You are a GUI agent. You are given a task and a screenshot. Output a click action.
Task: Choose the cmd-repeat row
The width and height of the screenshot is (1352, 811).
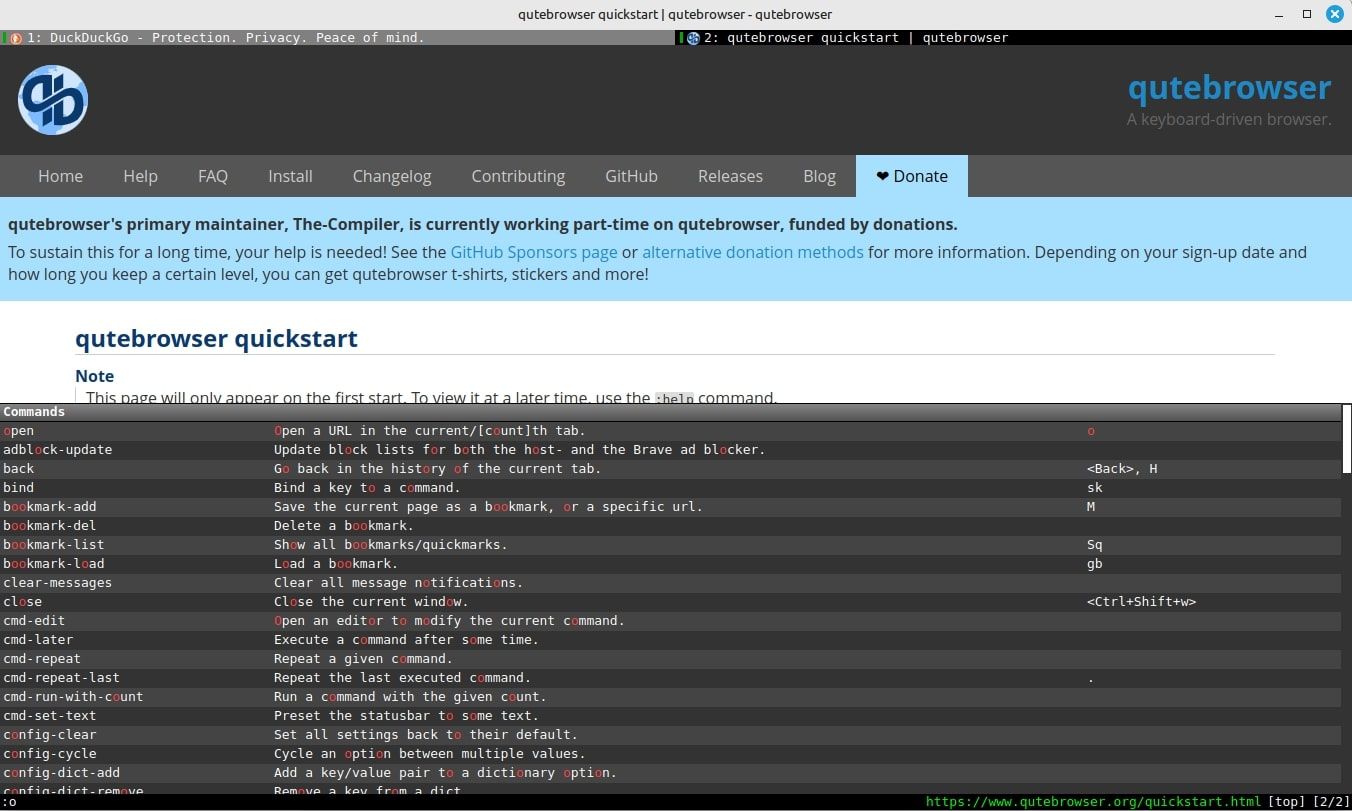670,659
